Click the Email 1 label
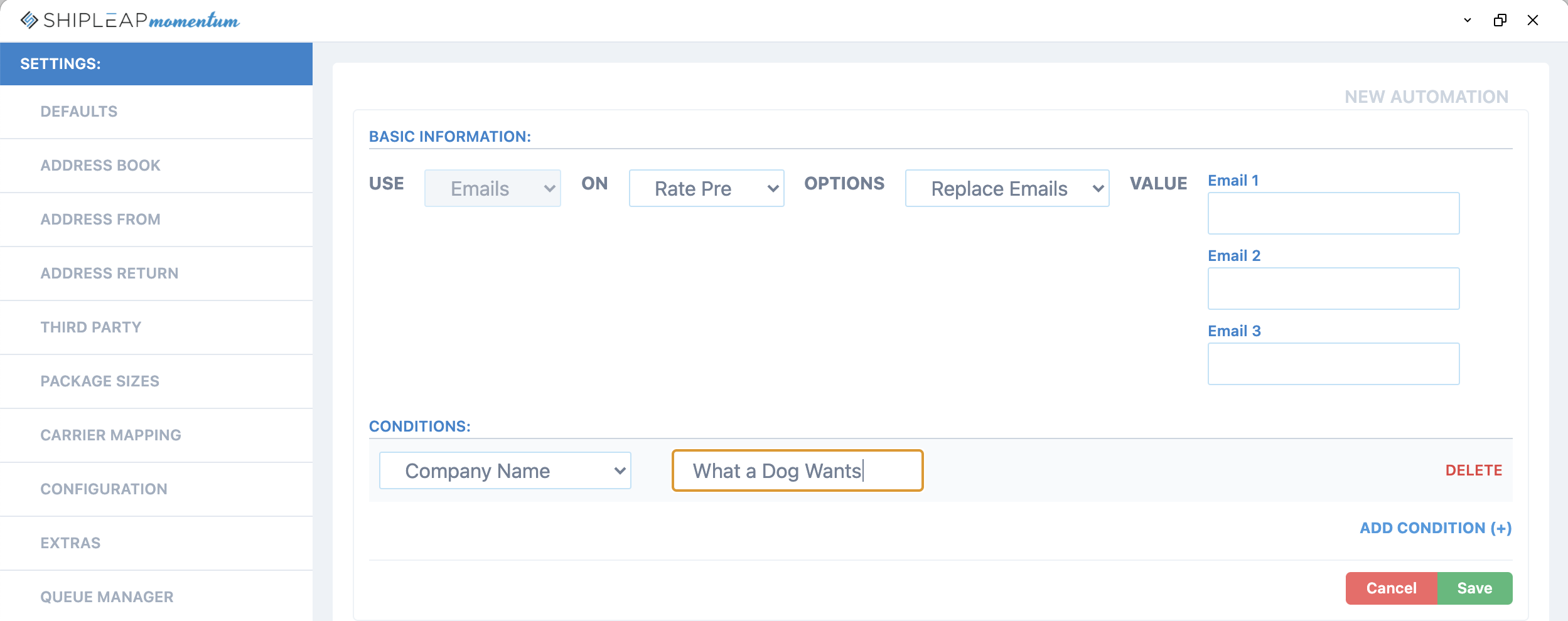The height and width of the screenshot is (621, 1568). click(x=1233, y=181)
